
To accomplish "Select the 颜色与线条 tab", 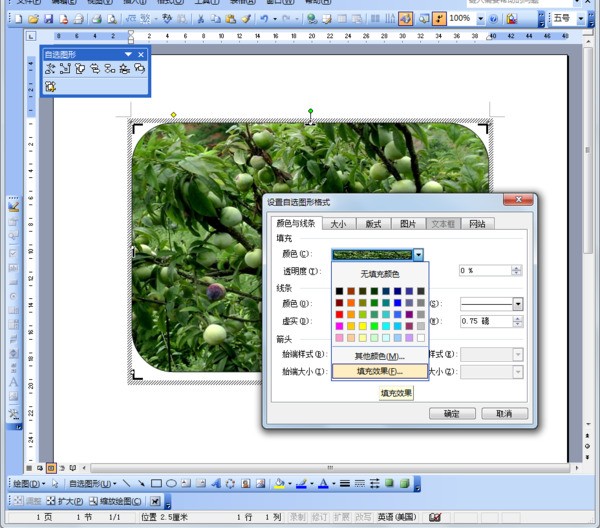I will pyautogui.click(x=296, y=223).
